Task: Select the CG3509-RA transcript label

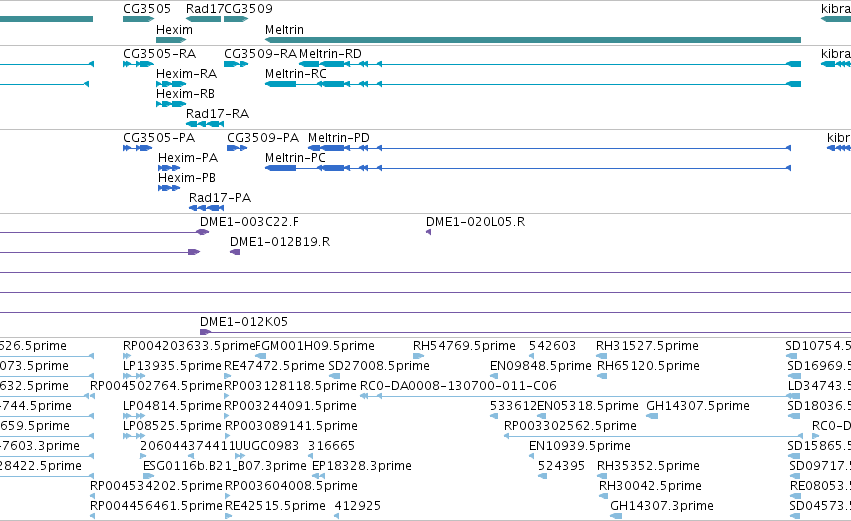Action: point(261,54)
